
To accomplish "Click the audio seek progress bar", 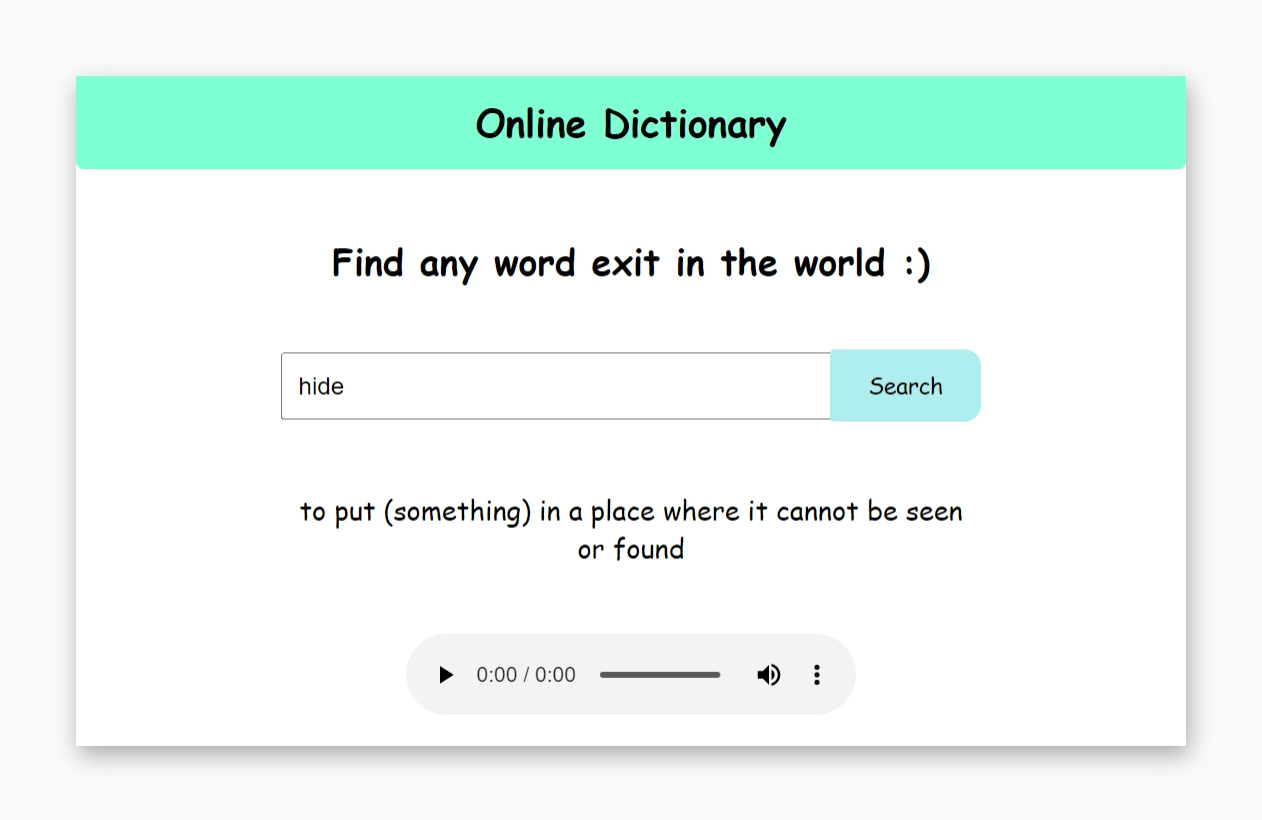I will click(x=660, y=675).
